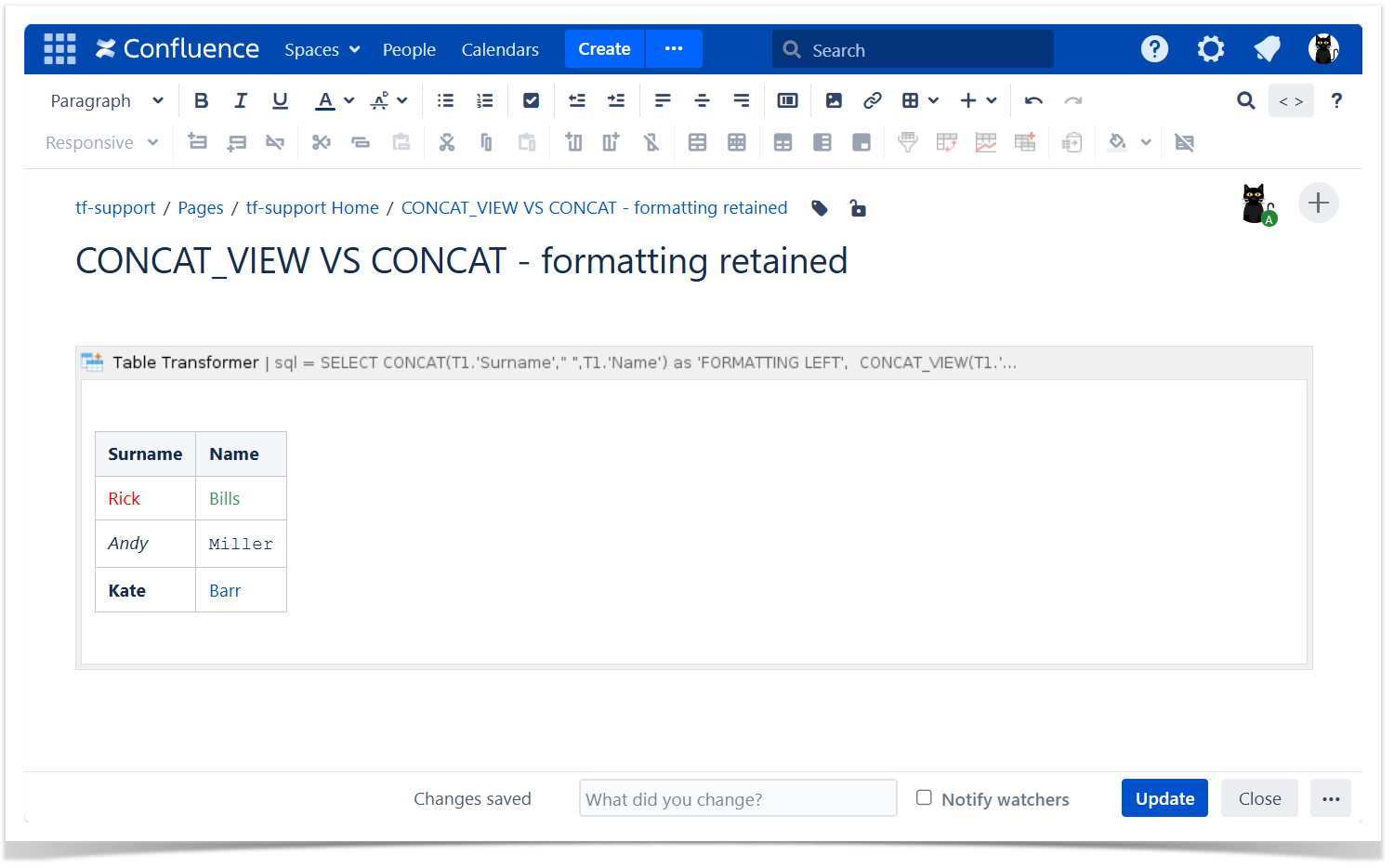The height and width of the screenshot is (868, 1394).
Task: Click the Update button to publish
Action: point(1164,798)
